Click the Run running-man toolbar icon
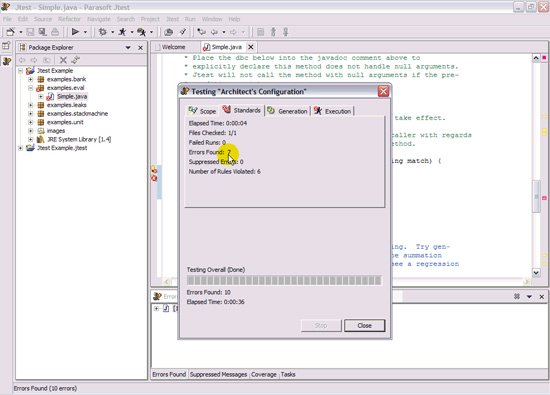 122,32
